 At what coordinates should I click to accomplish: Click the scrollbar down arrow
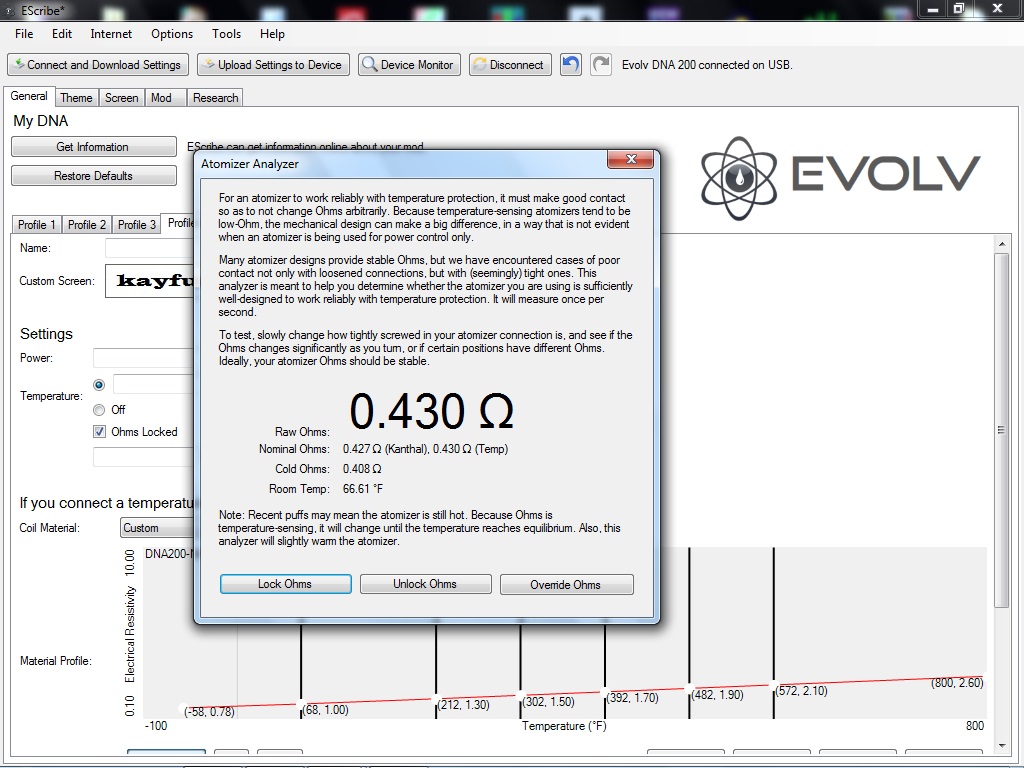tap(1001, 745)
